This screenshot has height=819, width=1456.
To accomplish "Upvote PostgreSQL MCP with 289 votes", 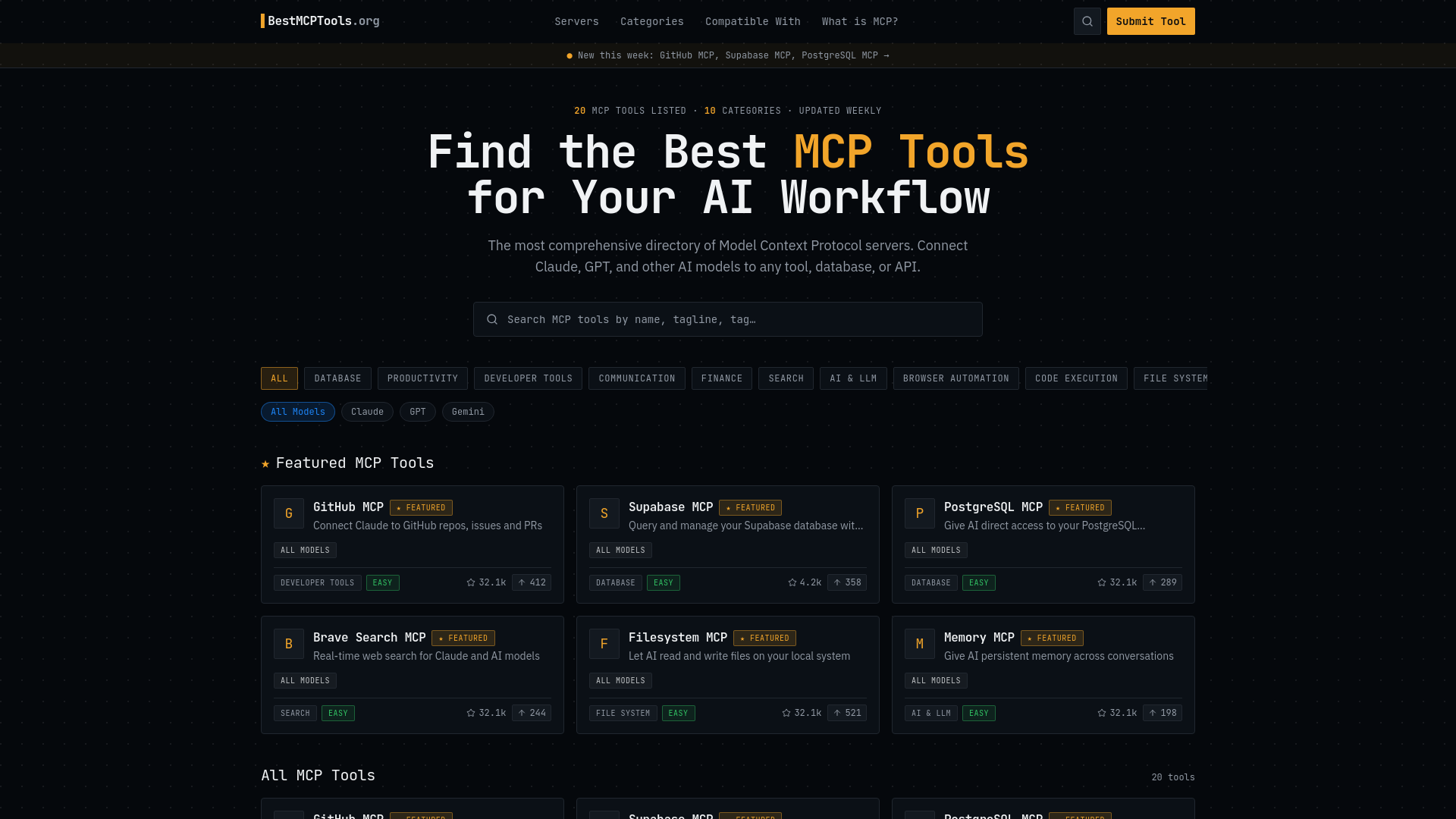I will click(x=1163, y=582).
